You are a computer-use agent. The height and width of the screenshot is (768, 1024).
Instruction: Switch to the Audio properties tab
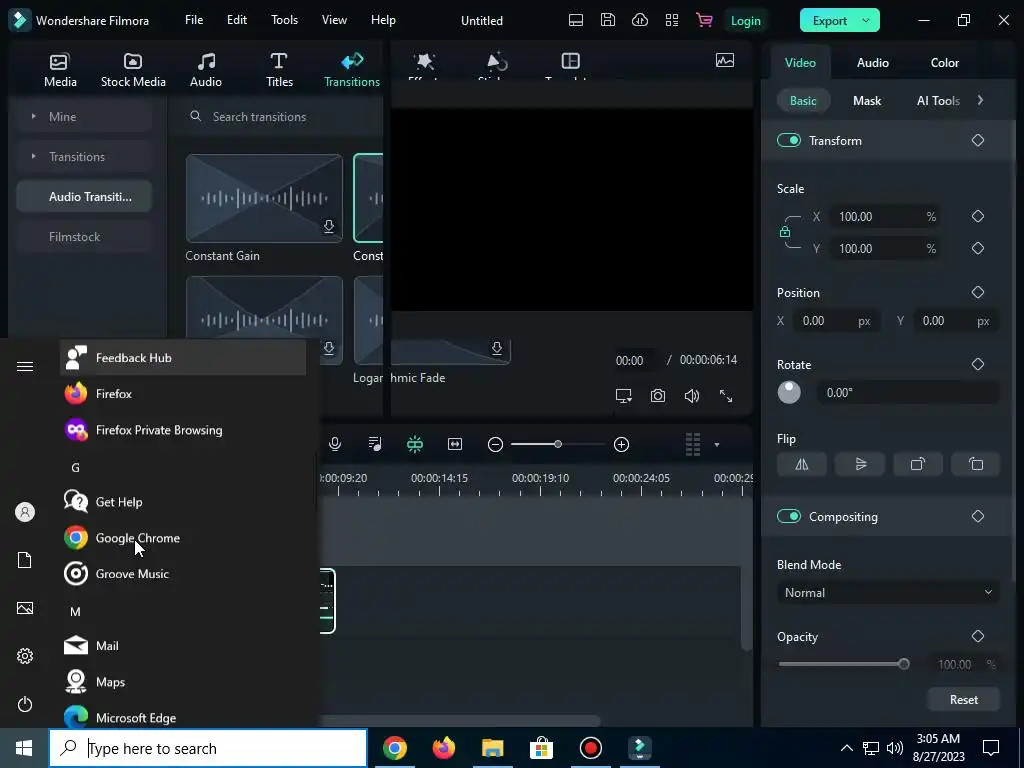click(x=872, y=63)
